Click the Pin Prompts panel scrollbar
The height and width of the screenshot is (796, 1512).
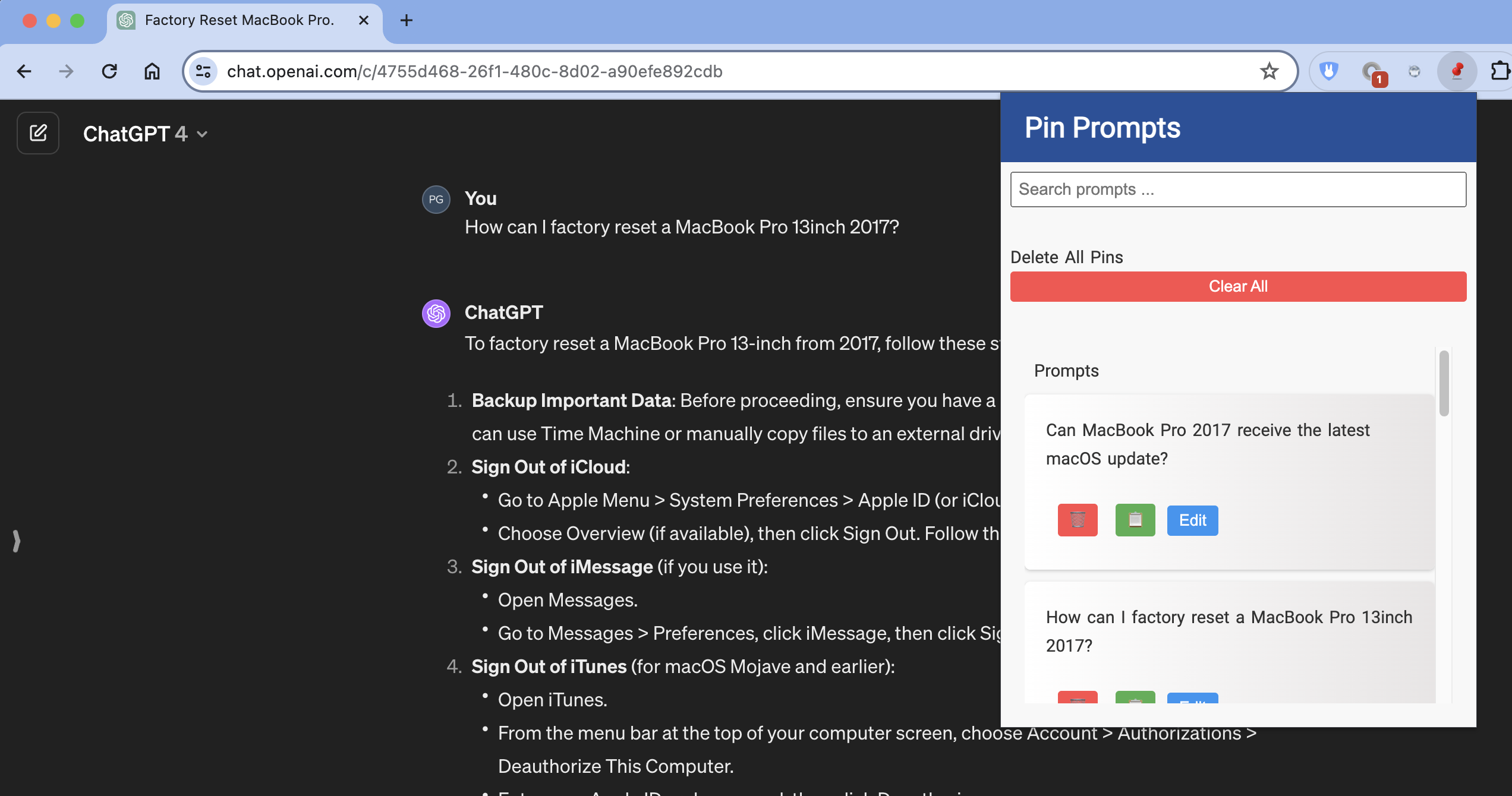[1444, 384]
